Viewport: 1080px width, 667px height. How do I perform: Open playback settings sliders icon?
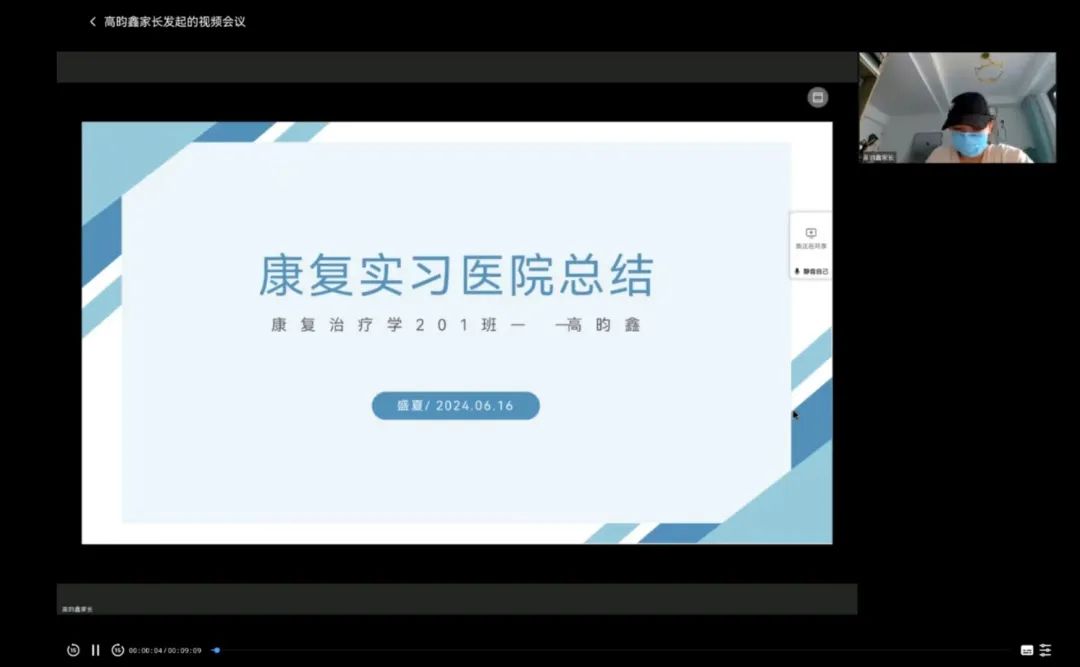click(1046, 650)
